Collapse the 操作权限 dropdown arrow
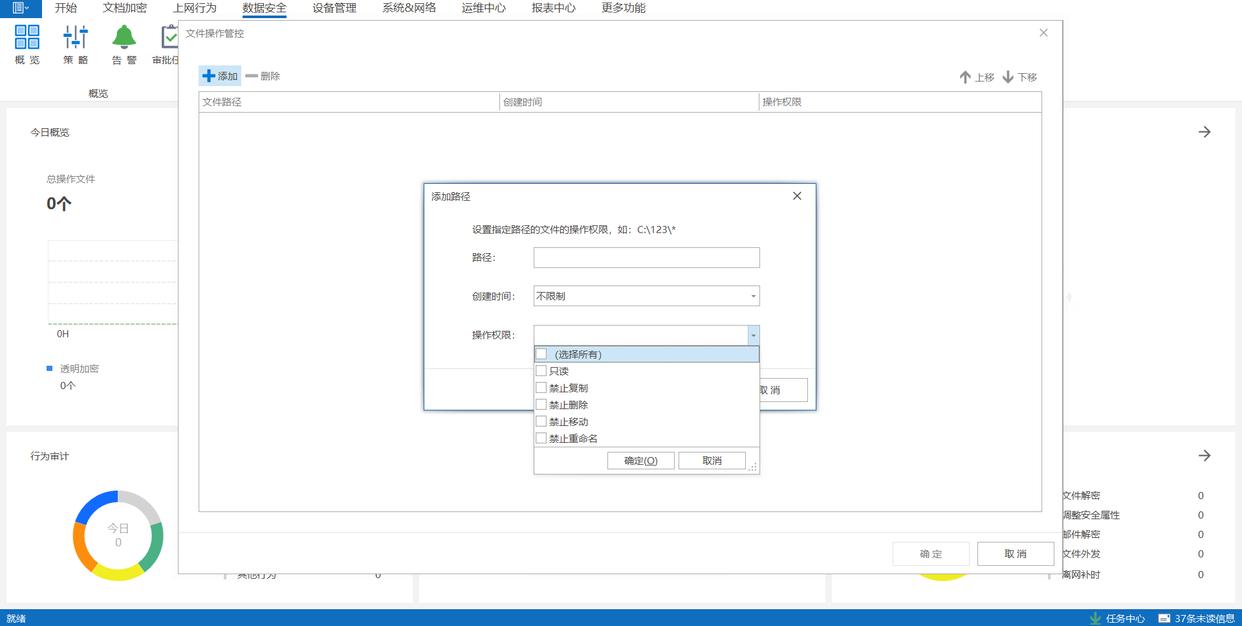This screenshot has height=626, width=1242. pyautogui.click(x=753, y=336)
